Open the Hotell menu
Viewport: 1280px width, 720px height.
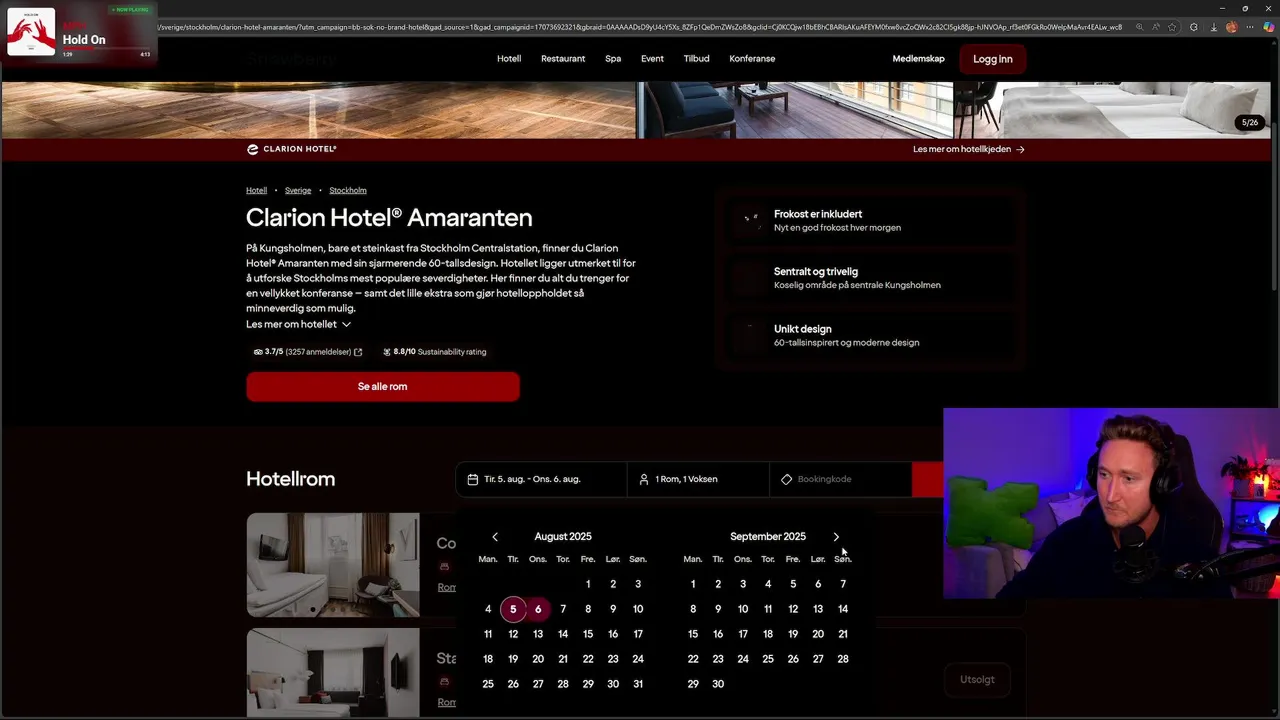[509, 59]
